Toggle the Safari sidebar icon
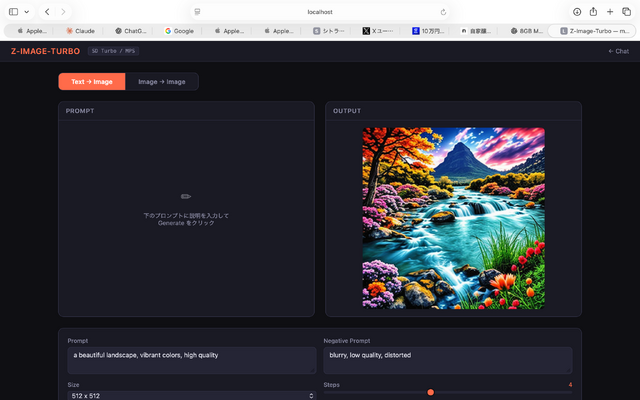Screen dimensions: 640x400 pos(14,11)
